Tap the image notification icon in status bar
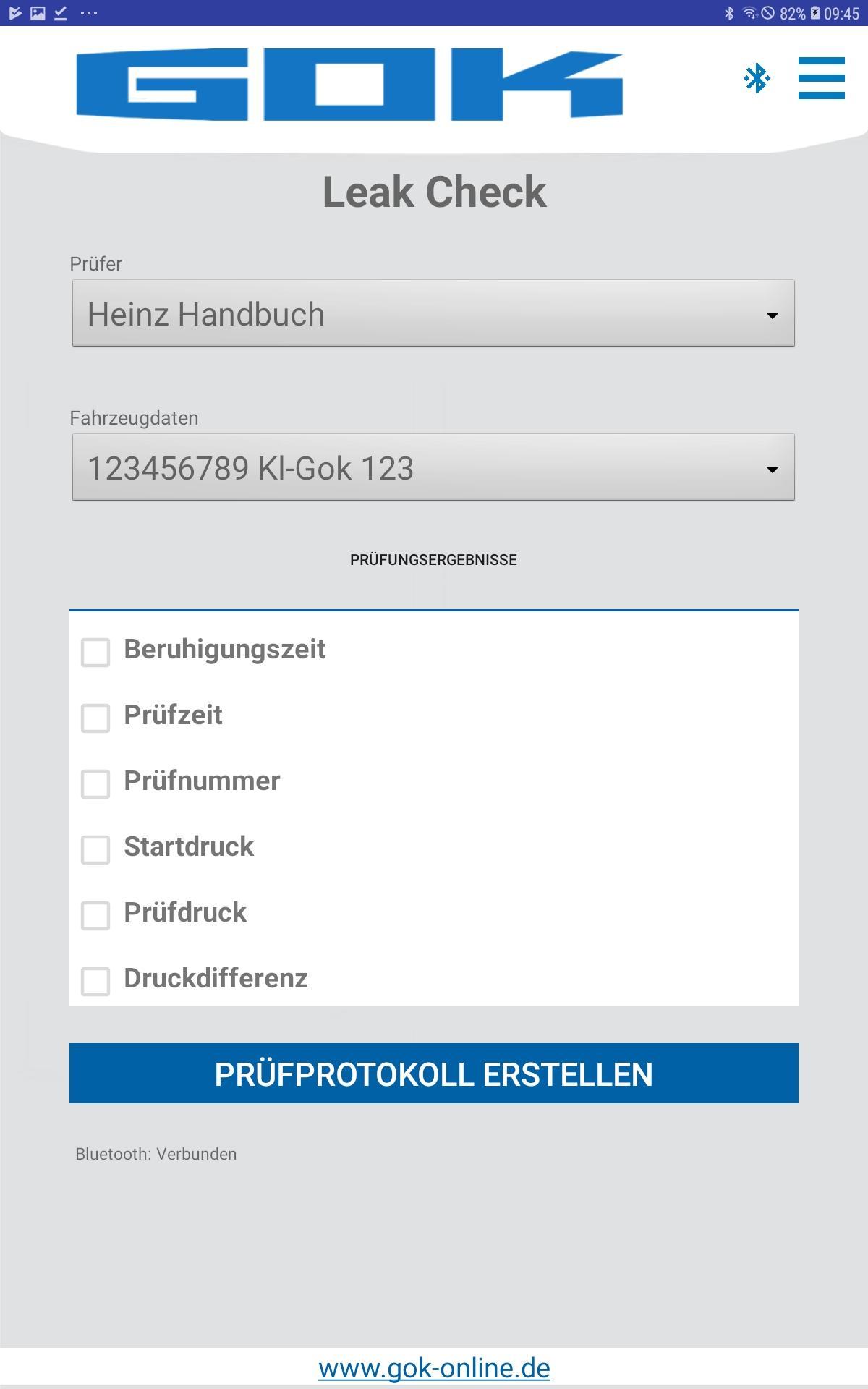The width and height of the screenshot is (868, 1389). coord(38,13)
